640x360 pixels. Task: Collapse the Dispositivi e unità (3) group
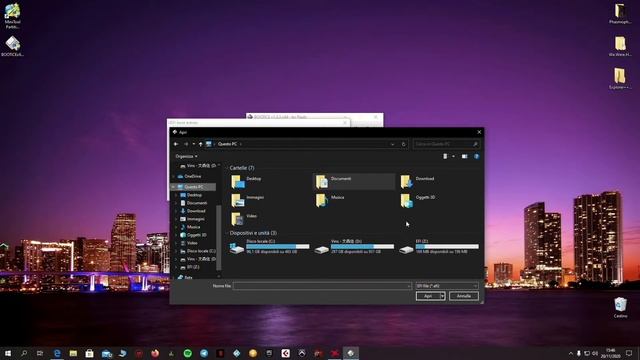(227, 233)
